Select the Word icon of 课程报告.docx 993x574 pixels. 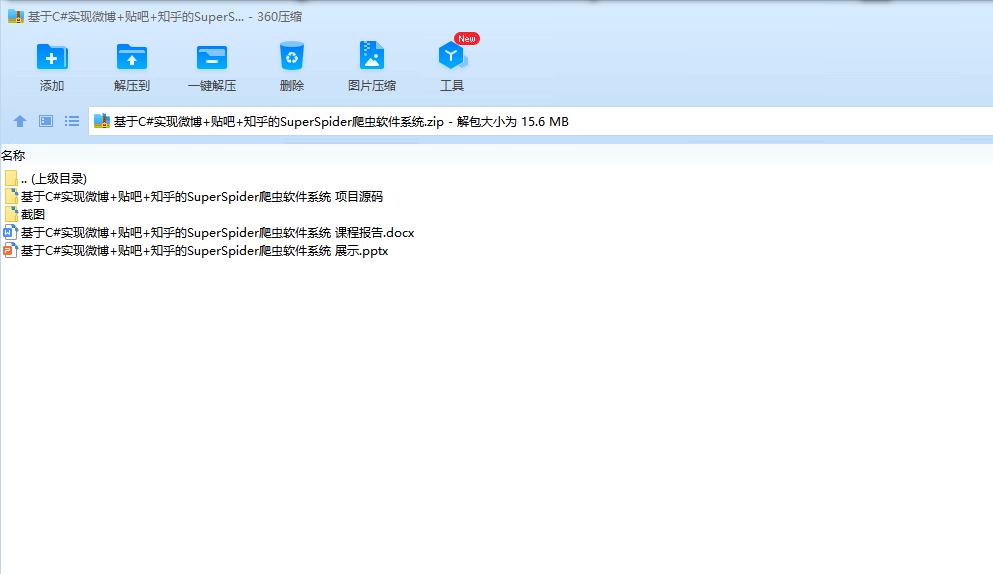coord(10,233)
